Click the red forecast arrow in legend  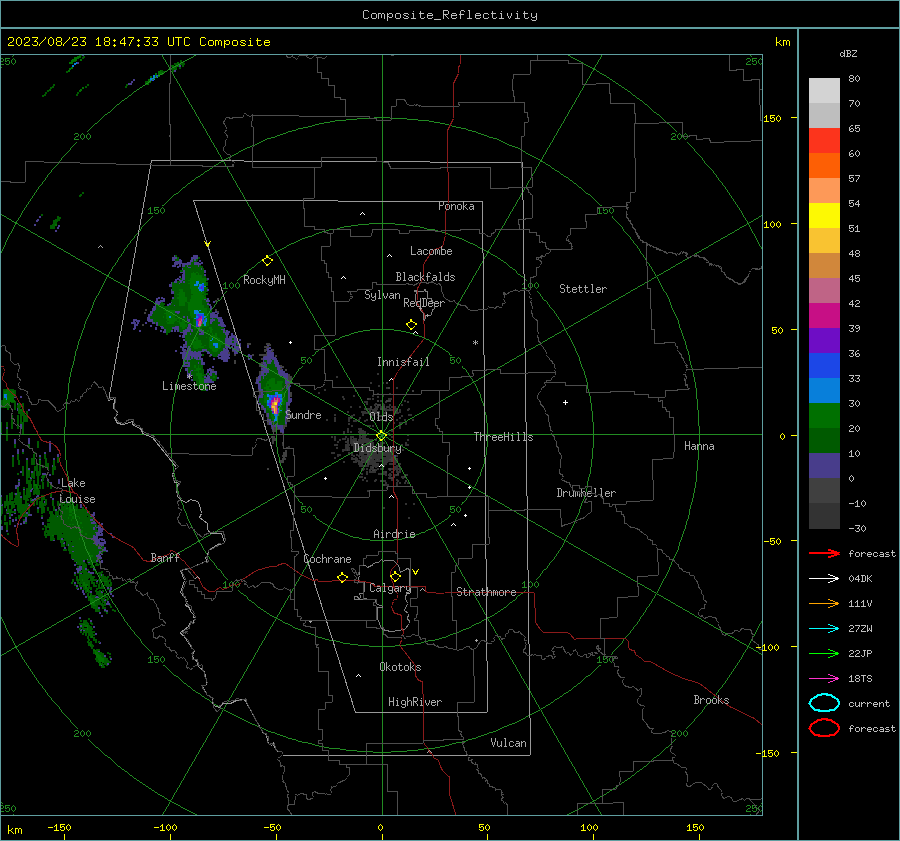(824, 553)
